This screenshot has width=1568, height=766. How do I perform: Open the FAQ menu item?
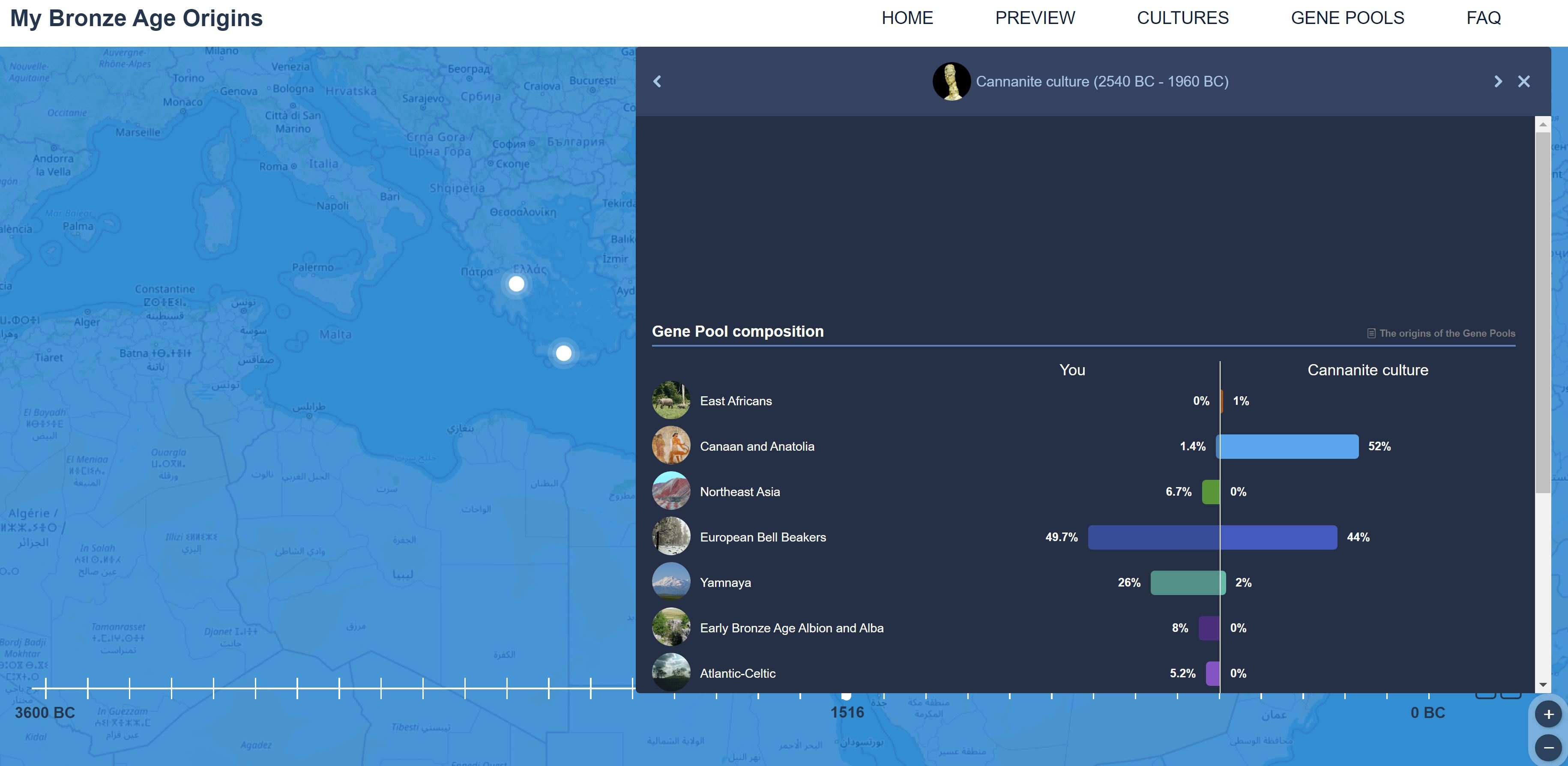pos(1484,18)
